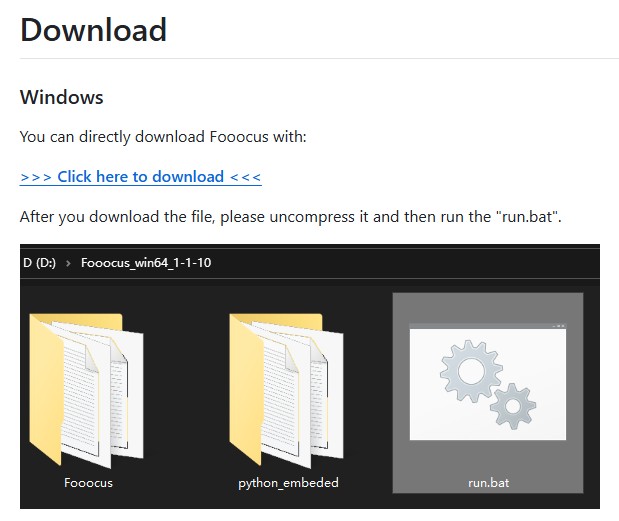Click the Download heading
Screen dimensions: 619x521
pyautogui.click(x=94, y=30)
